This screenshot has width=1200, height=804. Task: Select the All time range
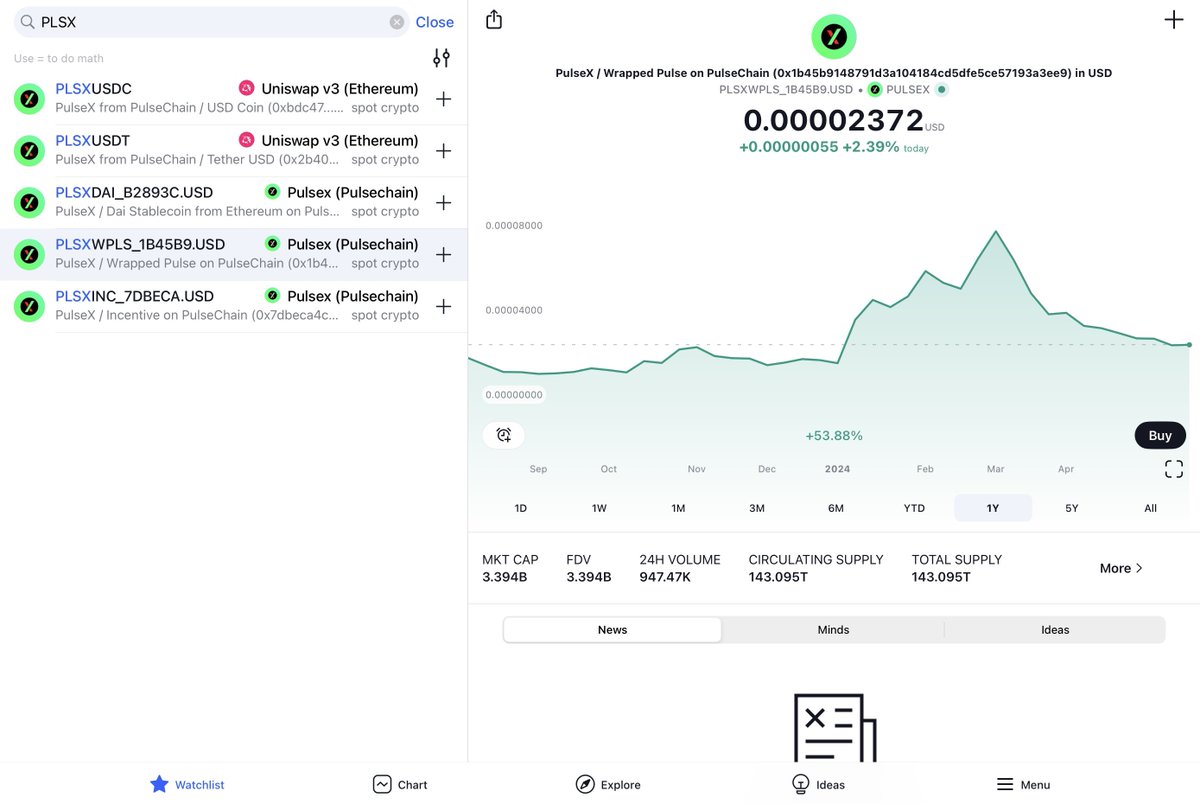(1151, 508)
